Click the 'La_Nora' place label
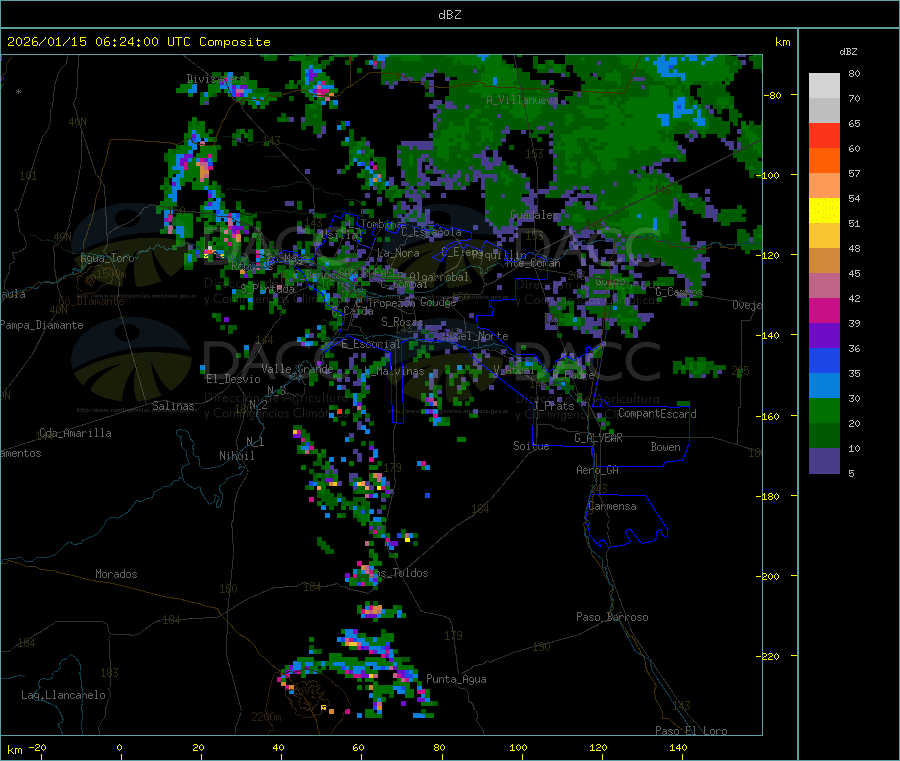This screenshot has height=761, width=900. tap(398, 253)
